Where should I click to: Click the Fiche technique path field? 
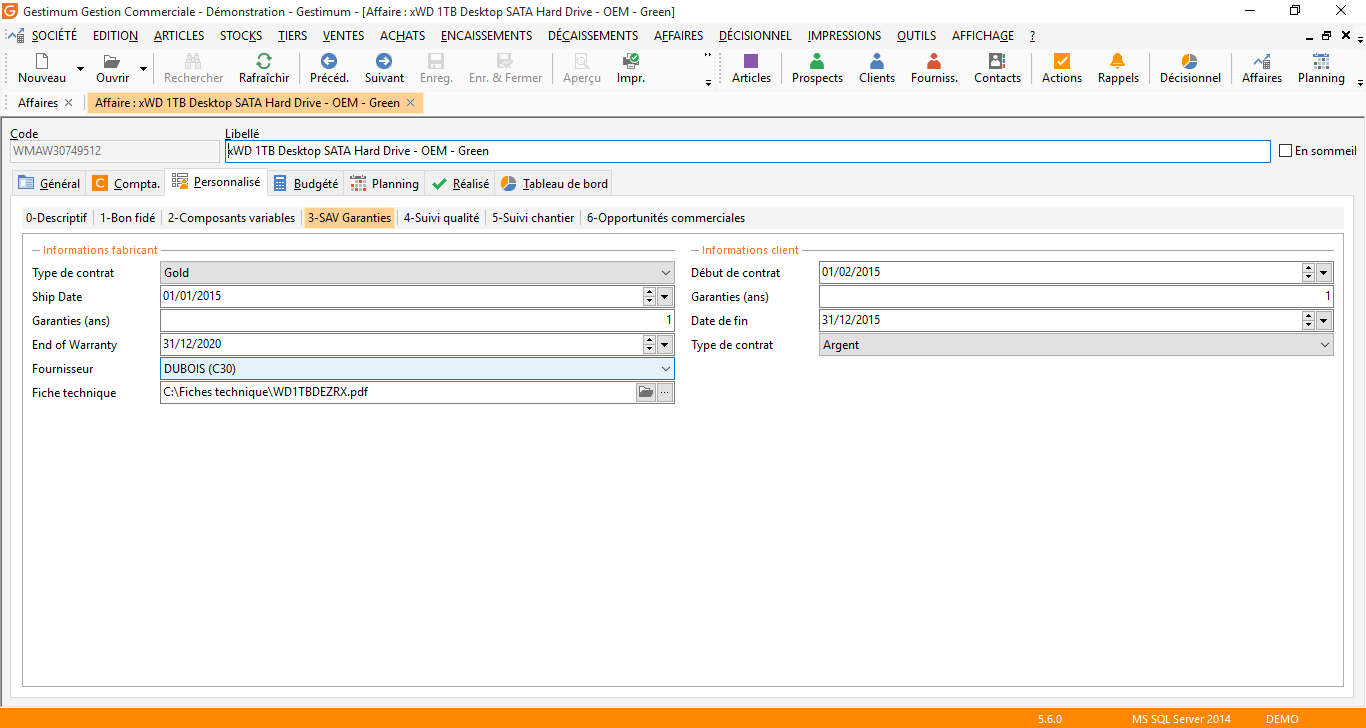(398, 393)
